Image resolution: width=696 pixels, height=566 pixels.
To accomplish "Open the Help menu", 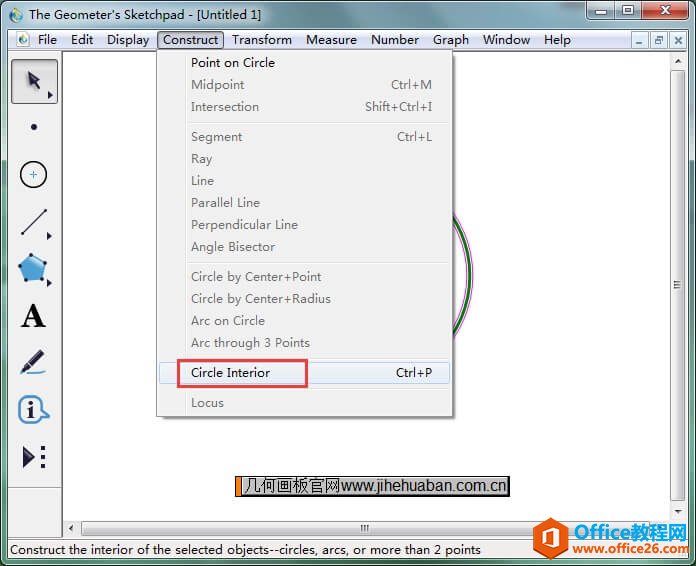I will pyautogui.click(x=558, y=40).
